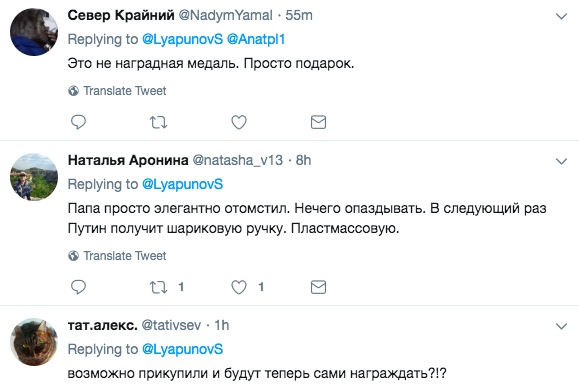Screen dimensions: 579x391
Task: Send @natasha_v13 tweet via direct message
Action: [318, 287]
